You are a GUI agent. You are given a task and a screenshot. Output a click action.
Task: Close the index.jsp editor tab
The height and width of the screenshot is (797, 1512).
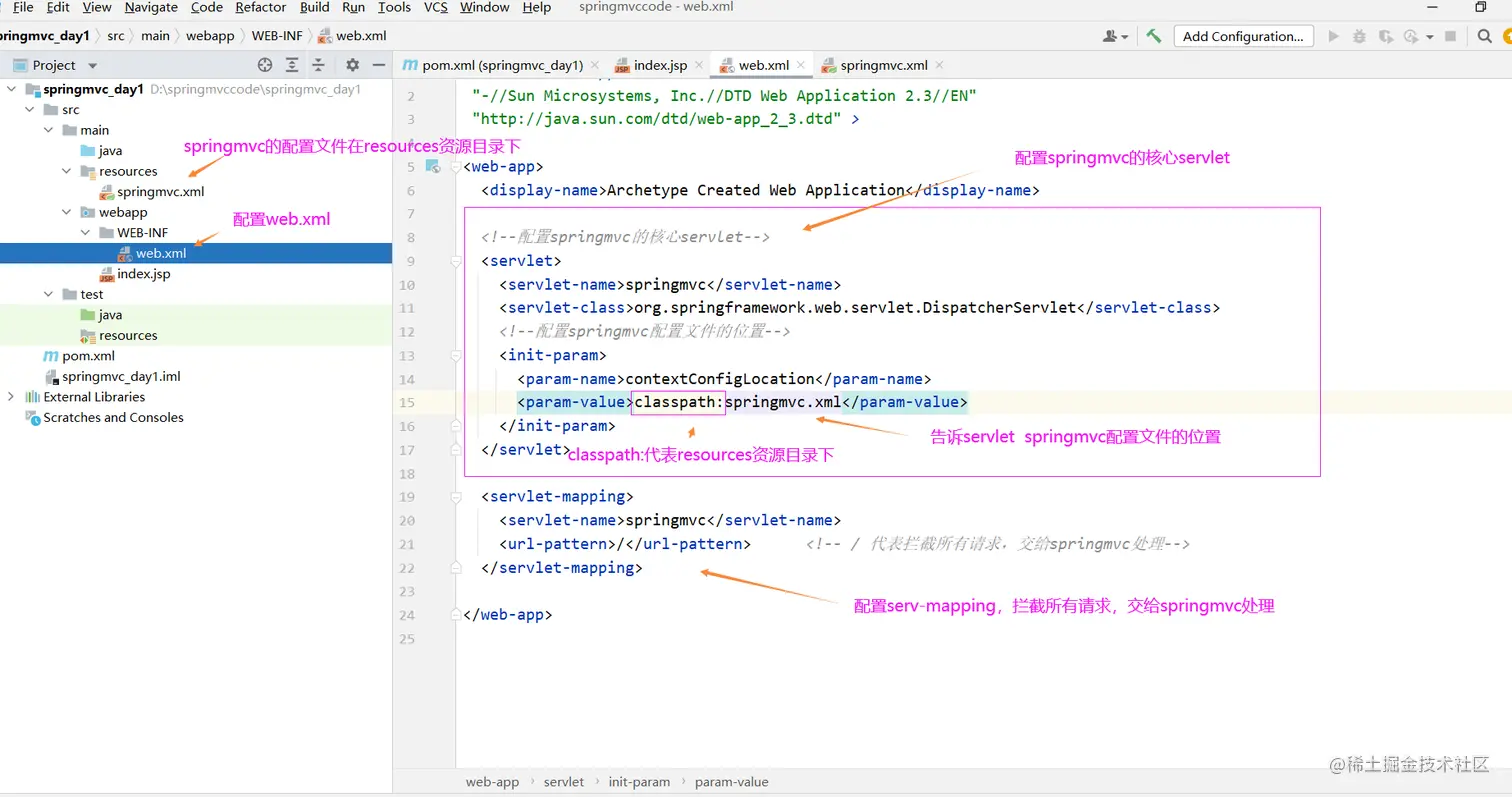(x=699, y=65)
